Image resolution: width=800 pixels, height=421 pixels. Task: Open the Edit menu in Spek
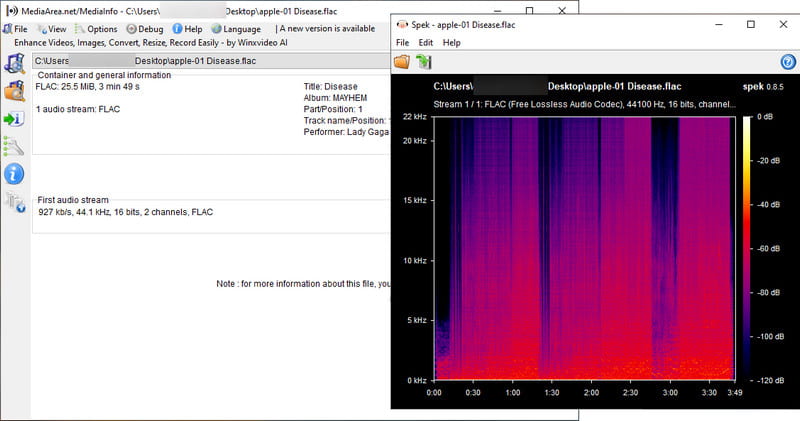coord(426,43)
